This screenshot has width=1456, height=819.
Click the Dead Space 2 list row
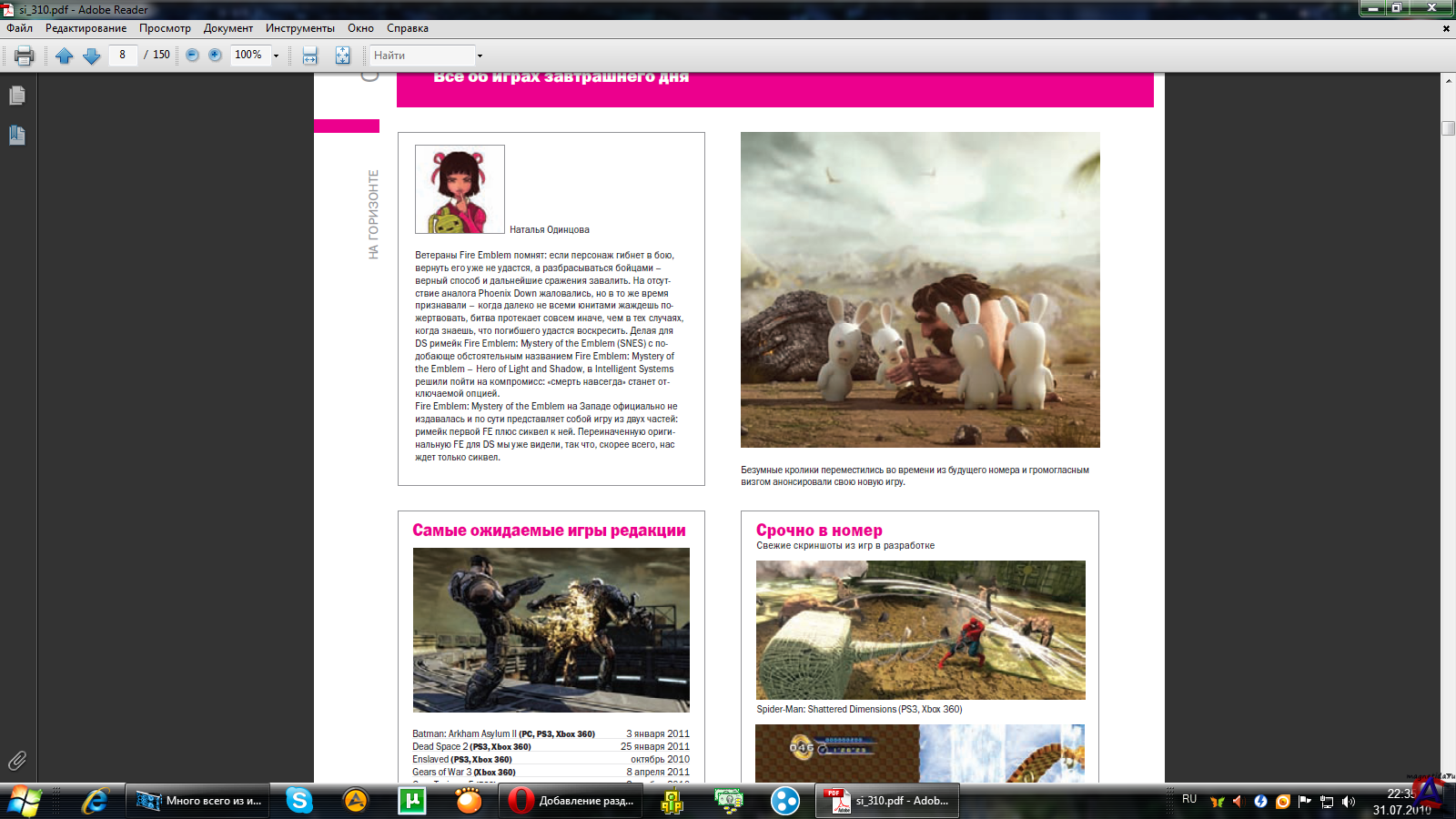click(551, 746)
